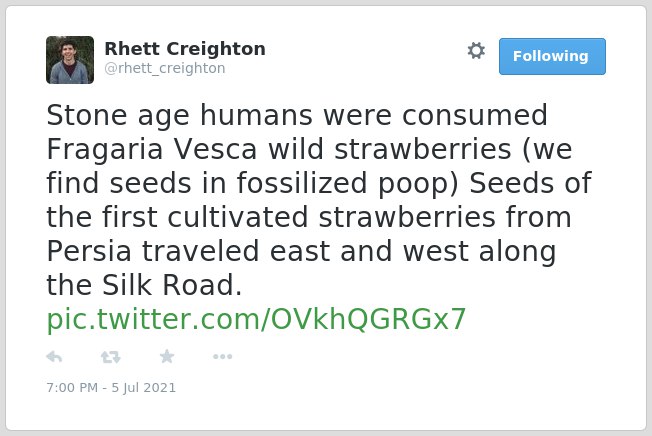This screenshot has width=652, height=436.
Task: Toggle the favorite star on this tweet
Action: (167, 356)
